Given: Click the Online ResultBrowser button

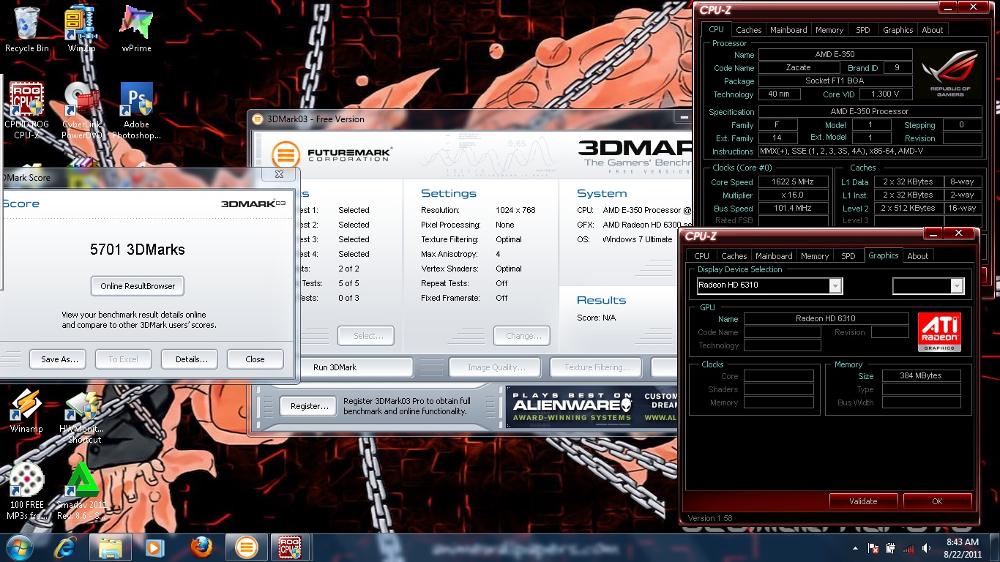Looking at the screenshot, I should pyautogui.click(x=137, y=286).
